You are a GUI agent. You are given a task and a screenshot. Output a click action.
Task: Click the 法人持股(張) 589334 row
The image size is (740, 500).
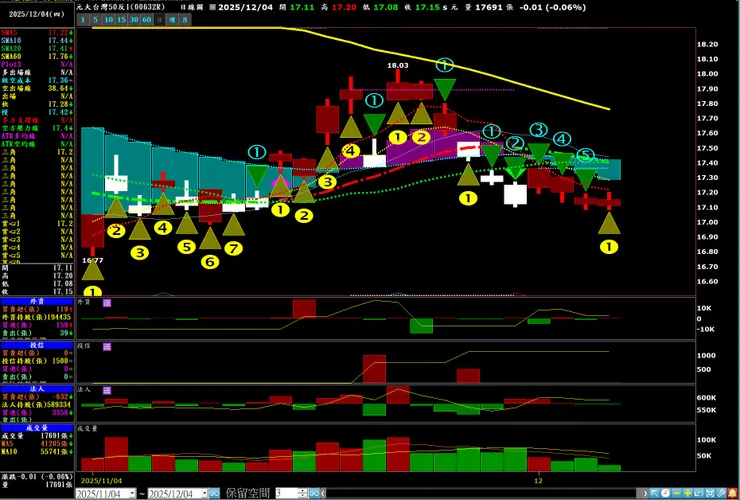click(37, 405)
